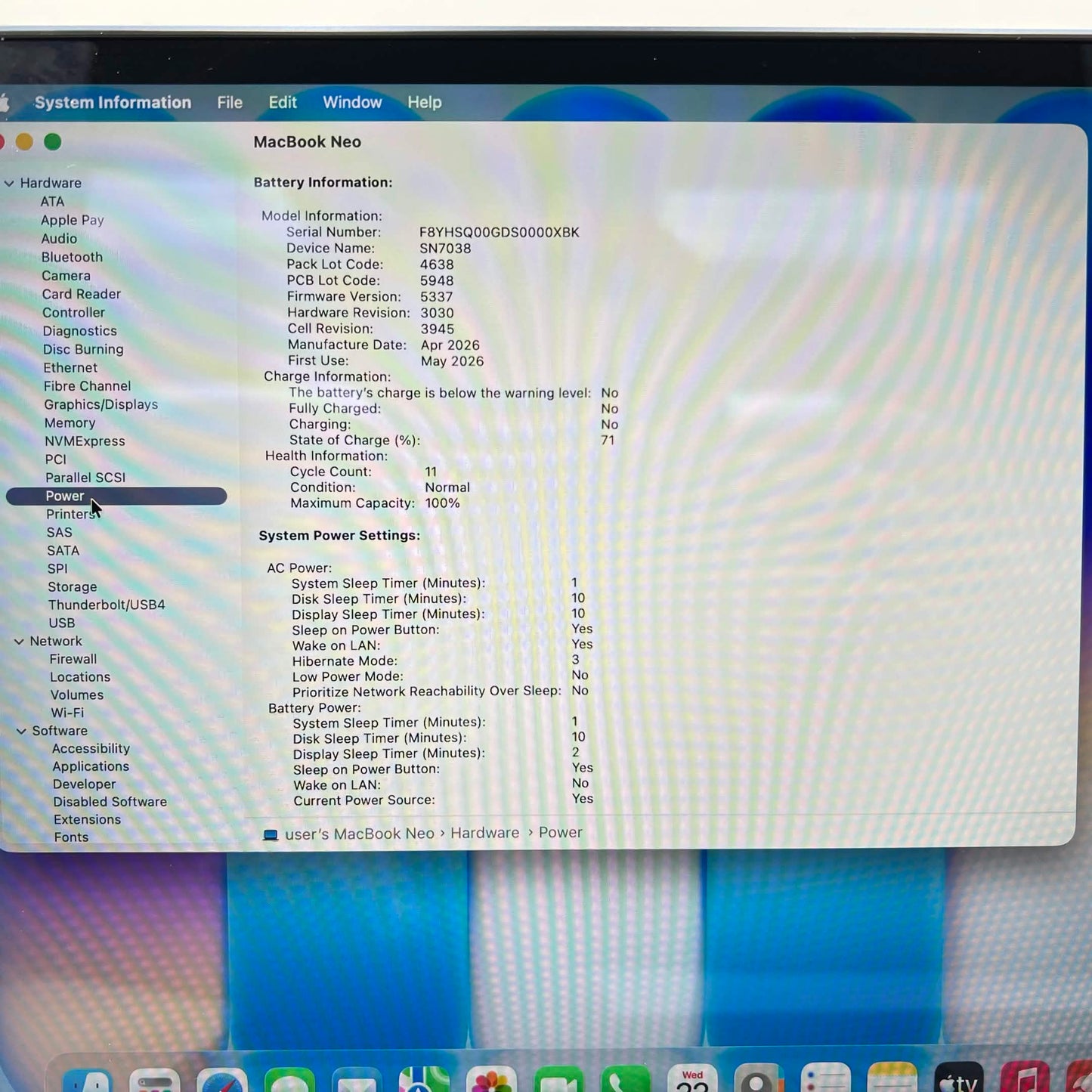Collapse the Network section chevron
This screenshot has width=1092, height=1092.
19,642
